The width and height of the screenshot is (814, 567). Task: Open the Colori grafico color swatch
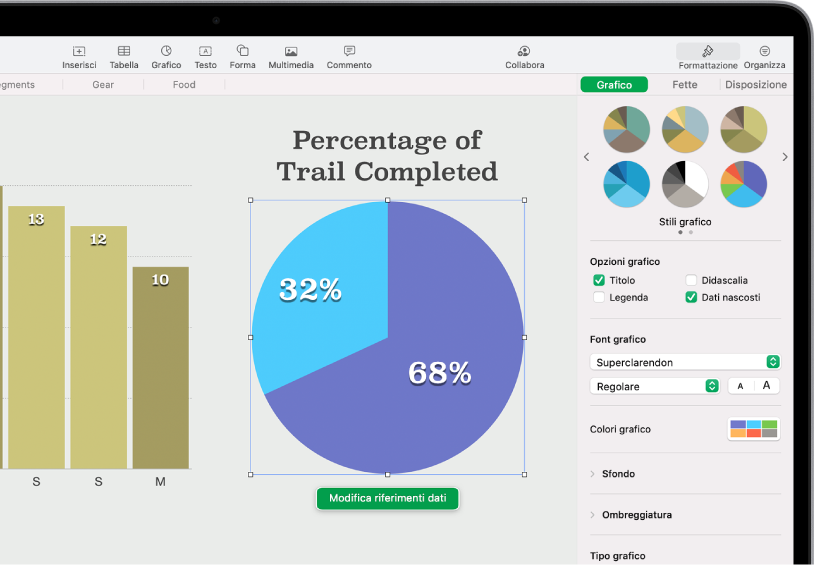coord(753,429)
